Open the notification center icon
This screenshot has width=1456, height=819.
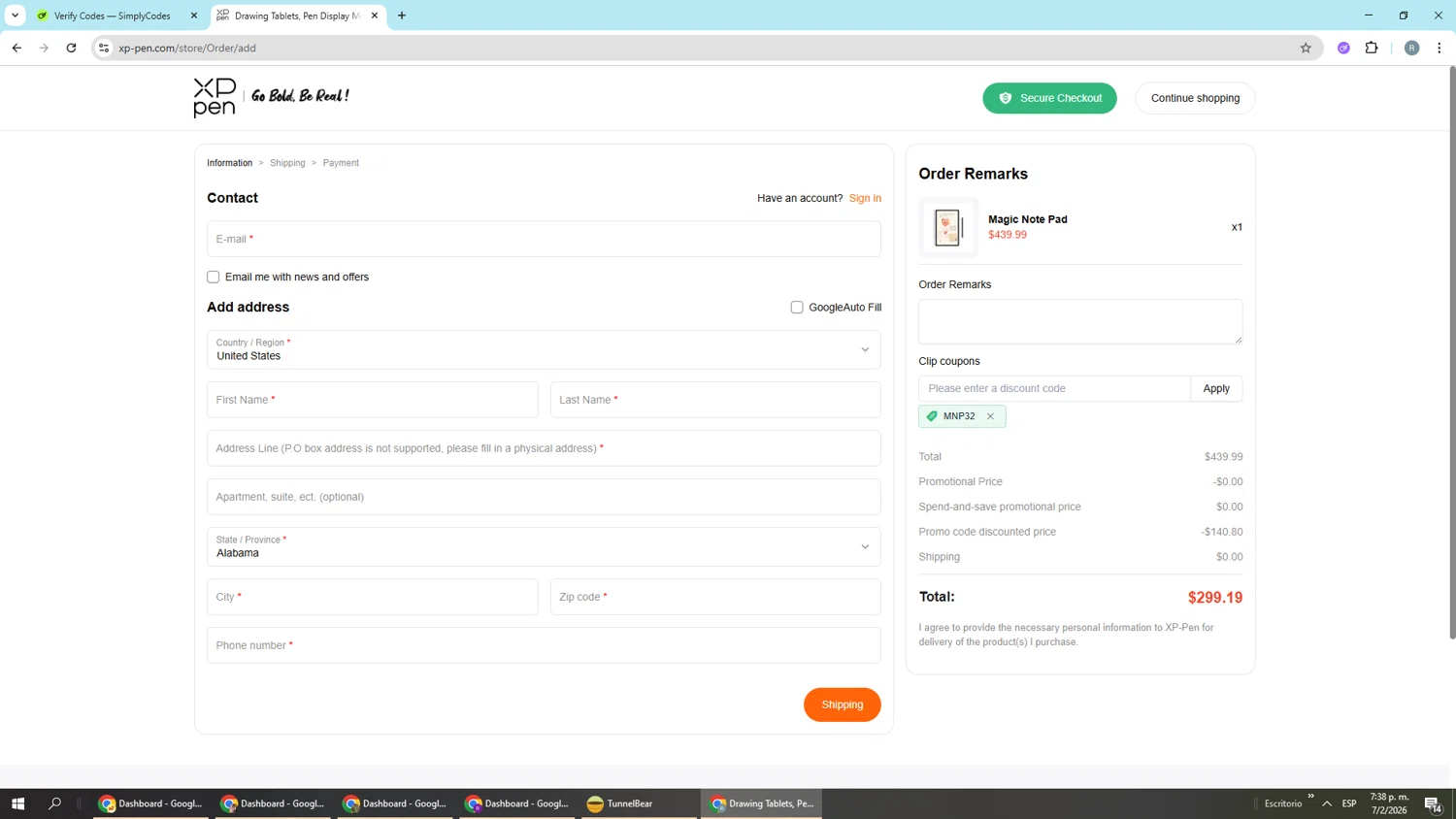click(1433, 803)
